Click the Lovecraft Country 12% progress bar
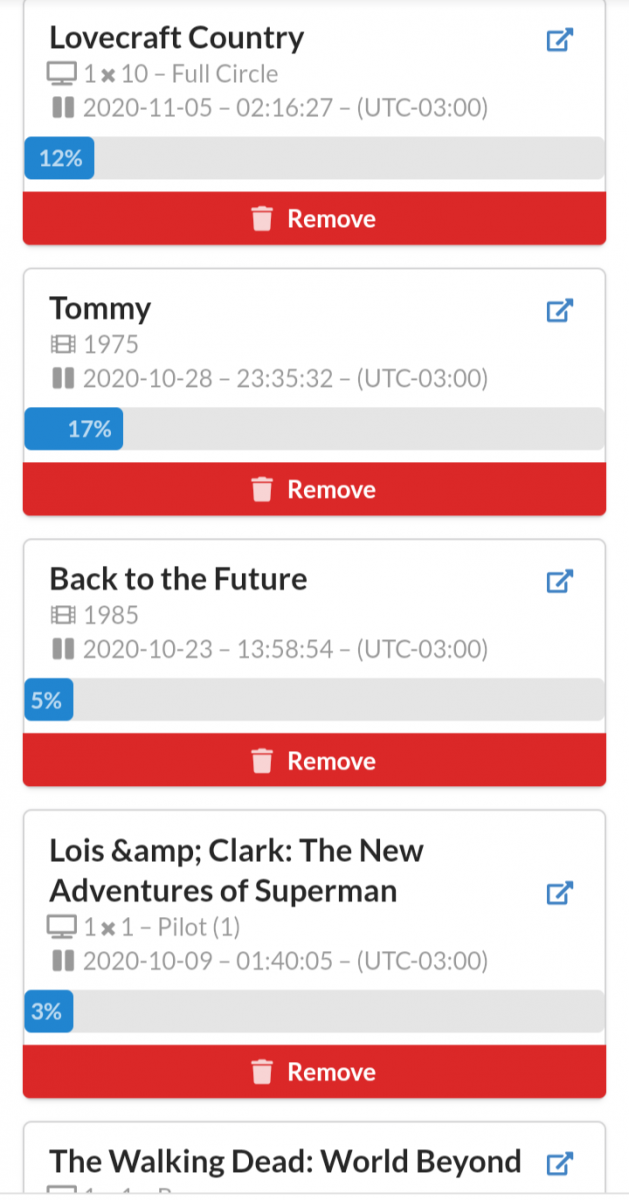The height and width of the screenshot is (1200, 629). click(x=314, y=158)
